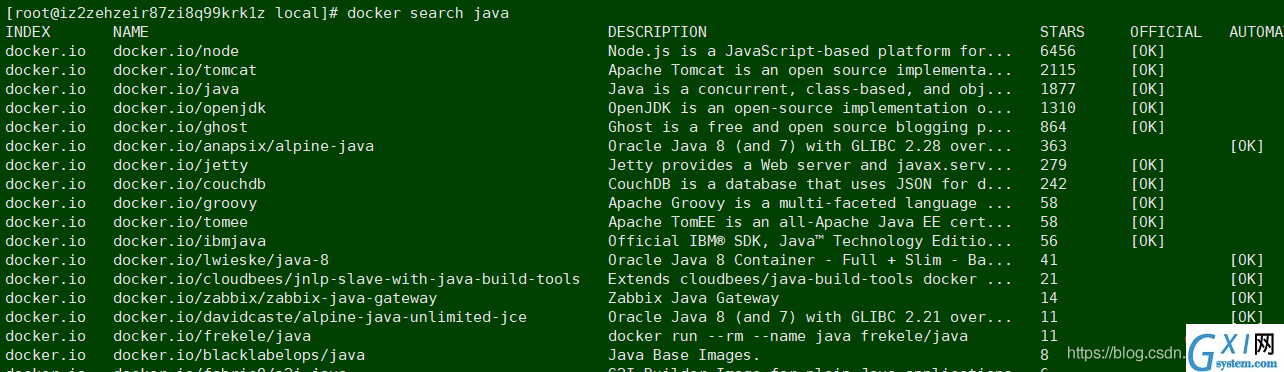The image size is (1284, 372).
Task: Click the docker.io/tomcat image name
Action: (185, 70)
